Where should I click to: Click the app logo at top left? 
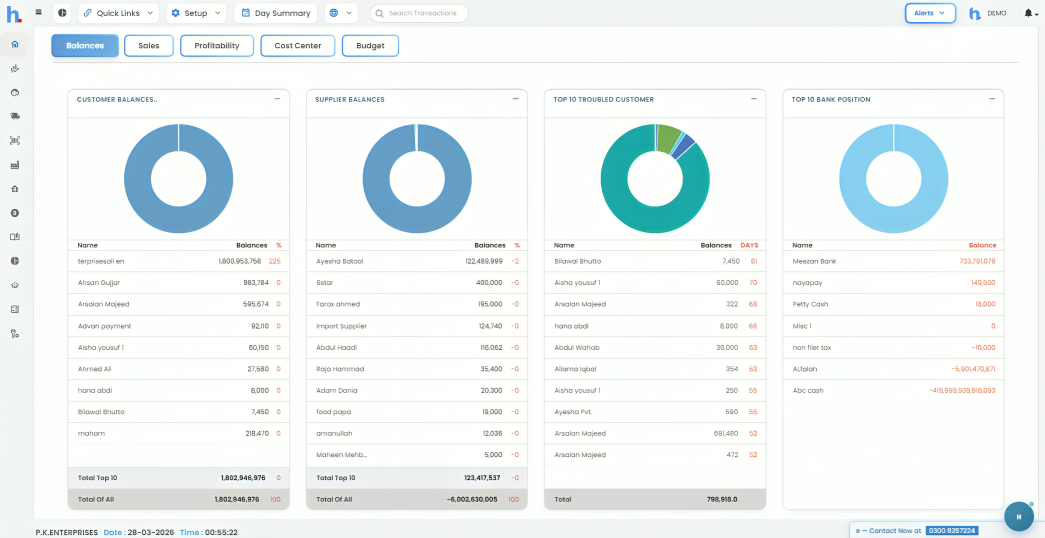[x=13, y=13]
